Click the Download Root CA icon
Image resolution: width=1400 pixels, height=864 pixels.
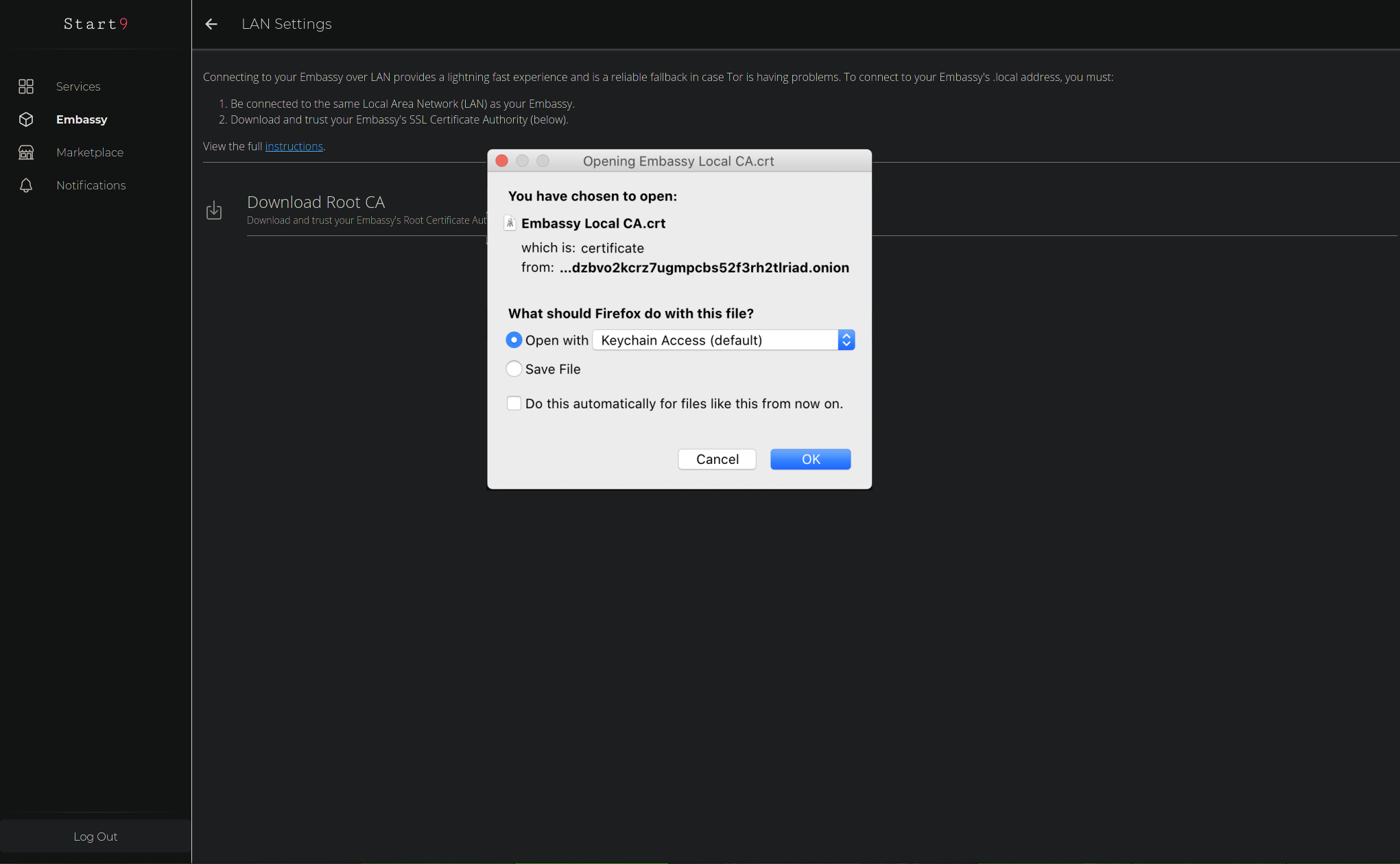(214, 210)
